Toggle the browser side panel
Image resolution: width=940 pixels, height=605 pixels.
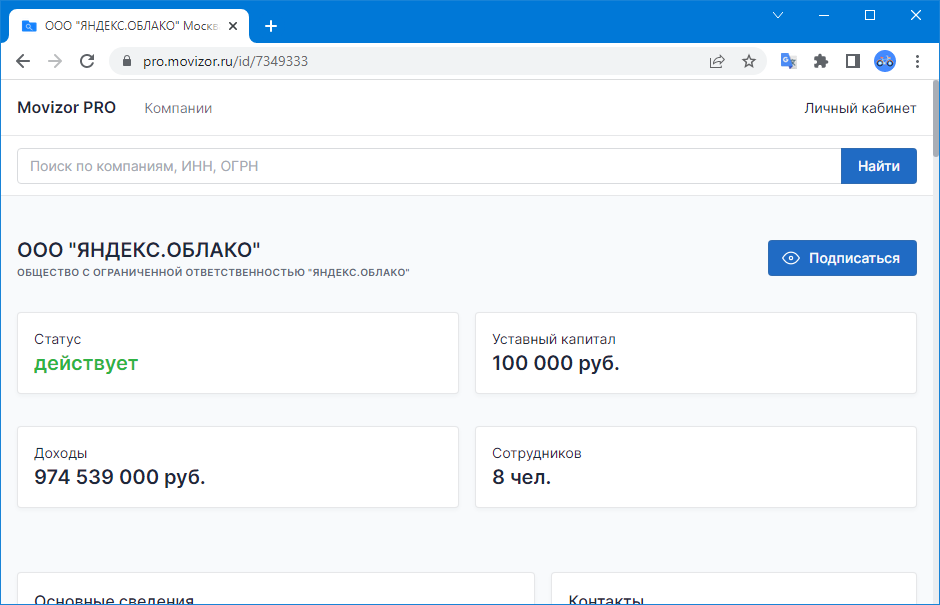[852, 61]
